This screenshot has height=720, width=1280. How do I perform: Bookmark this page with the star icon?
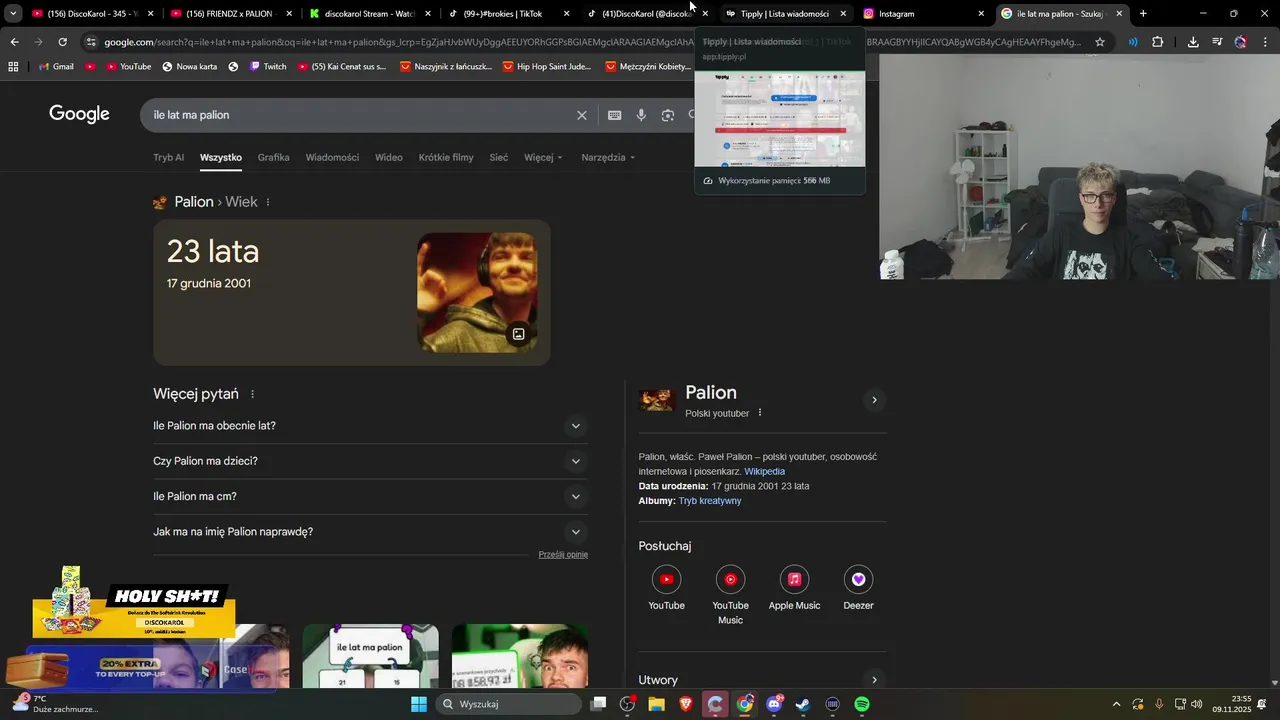pyautogui.click(x=1100, y=42)
